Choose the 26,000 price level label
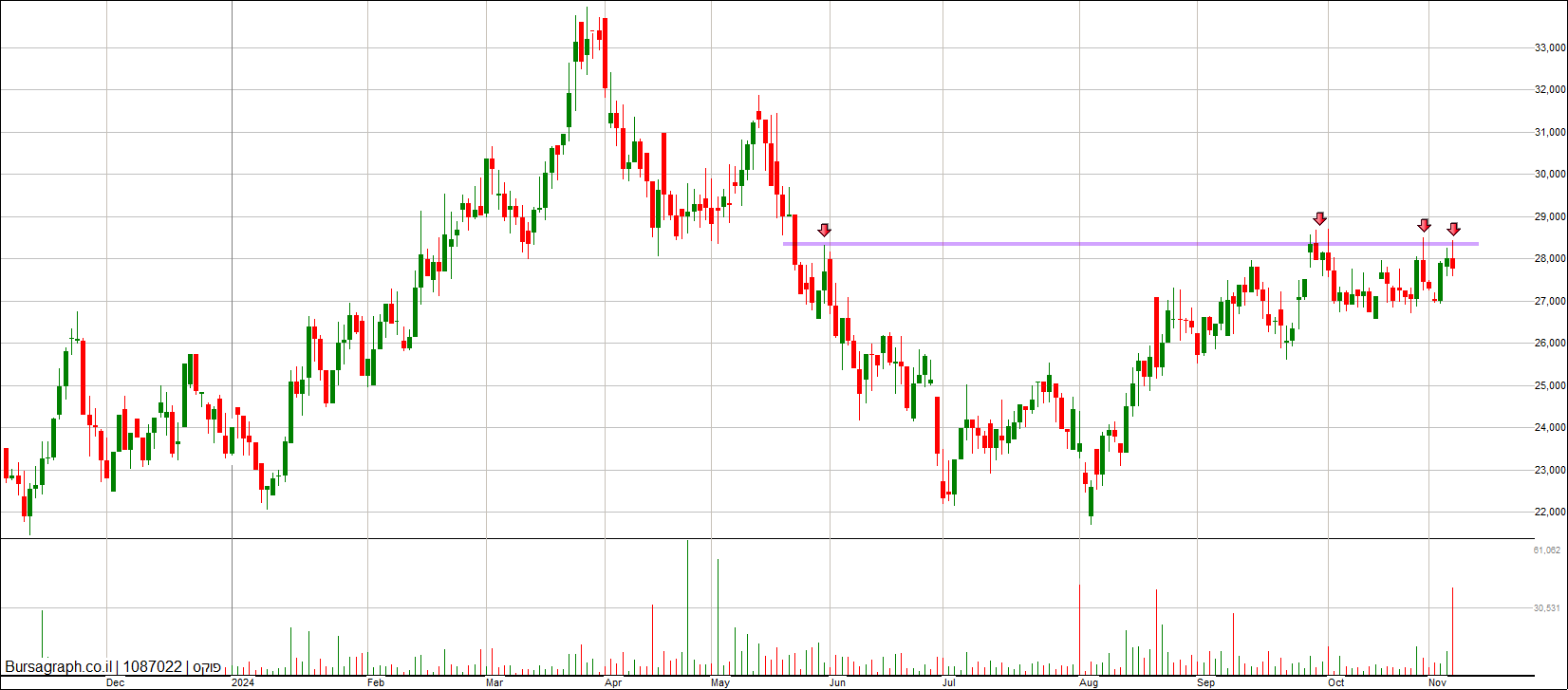Image resolution: width=1568 pixels, height=690 pixels. point(1550,344)
